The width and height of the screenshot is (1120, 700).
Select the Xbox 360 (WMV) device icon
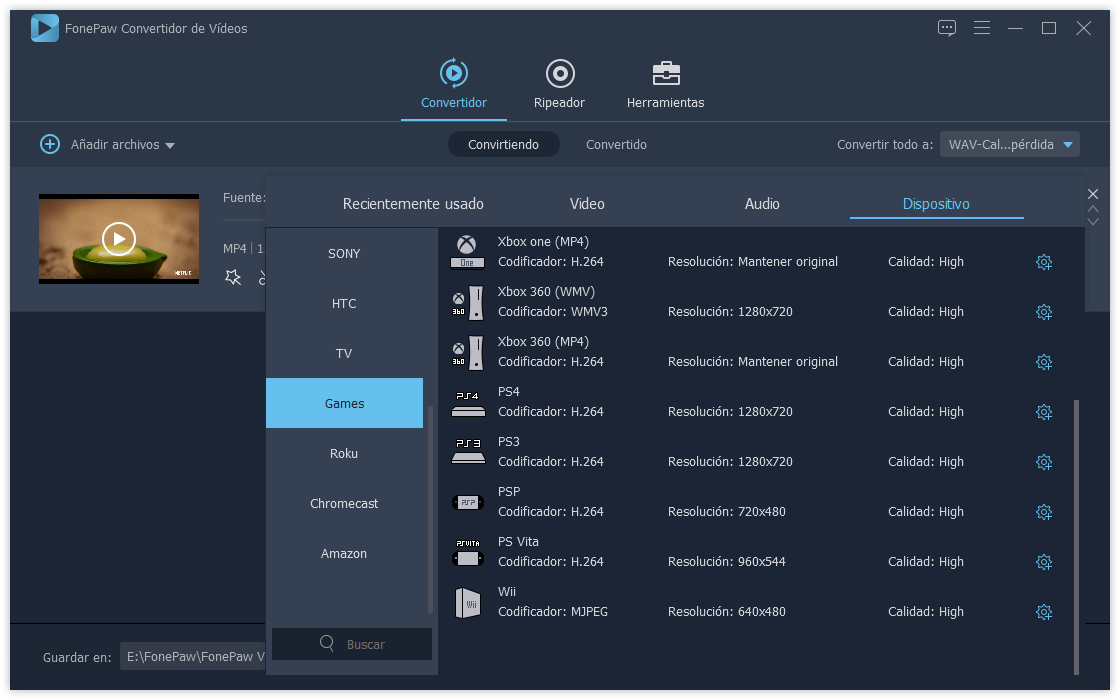pyautogui.click(x=467, y=302)
